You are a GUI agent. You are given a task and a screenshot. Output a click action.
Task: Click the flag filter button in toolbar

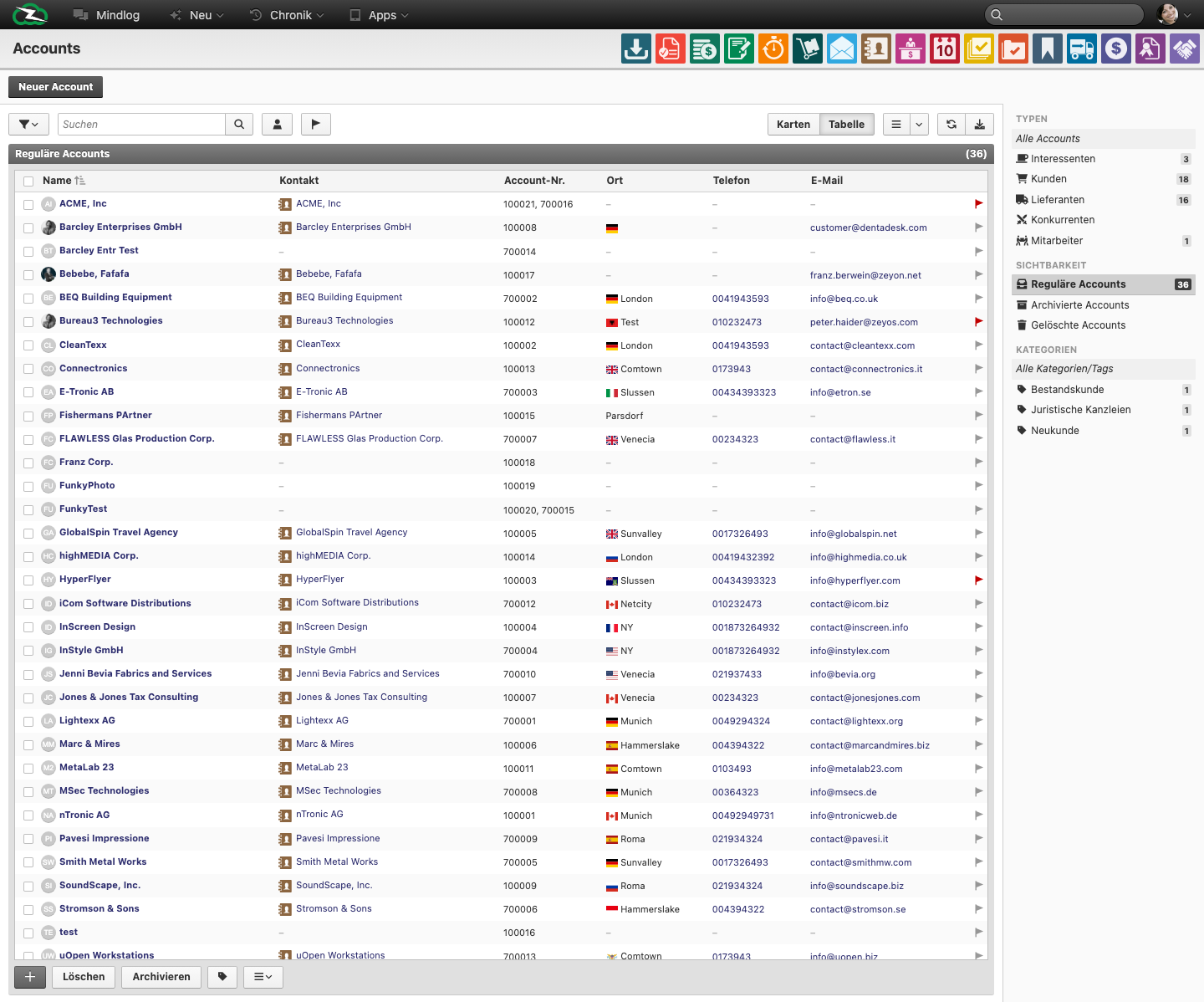tap(316, 124)
